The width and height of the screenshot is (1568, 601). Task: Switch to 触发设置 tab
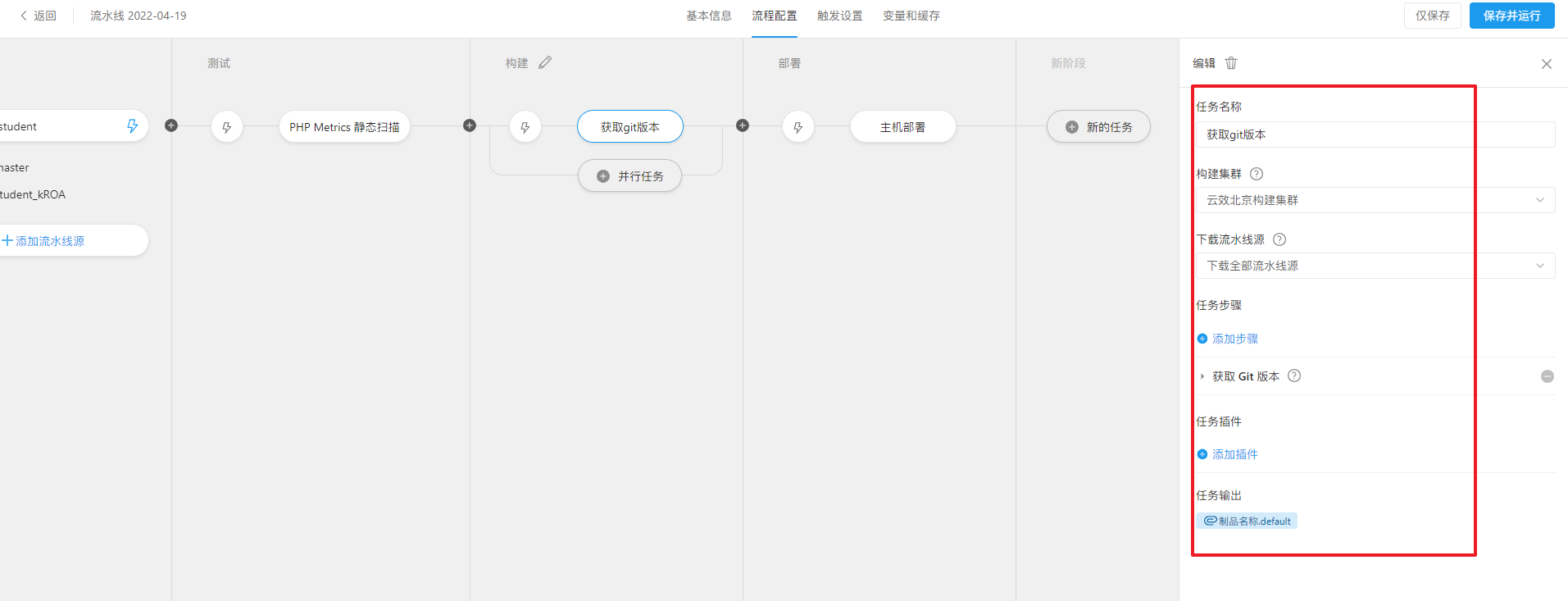840,16
